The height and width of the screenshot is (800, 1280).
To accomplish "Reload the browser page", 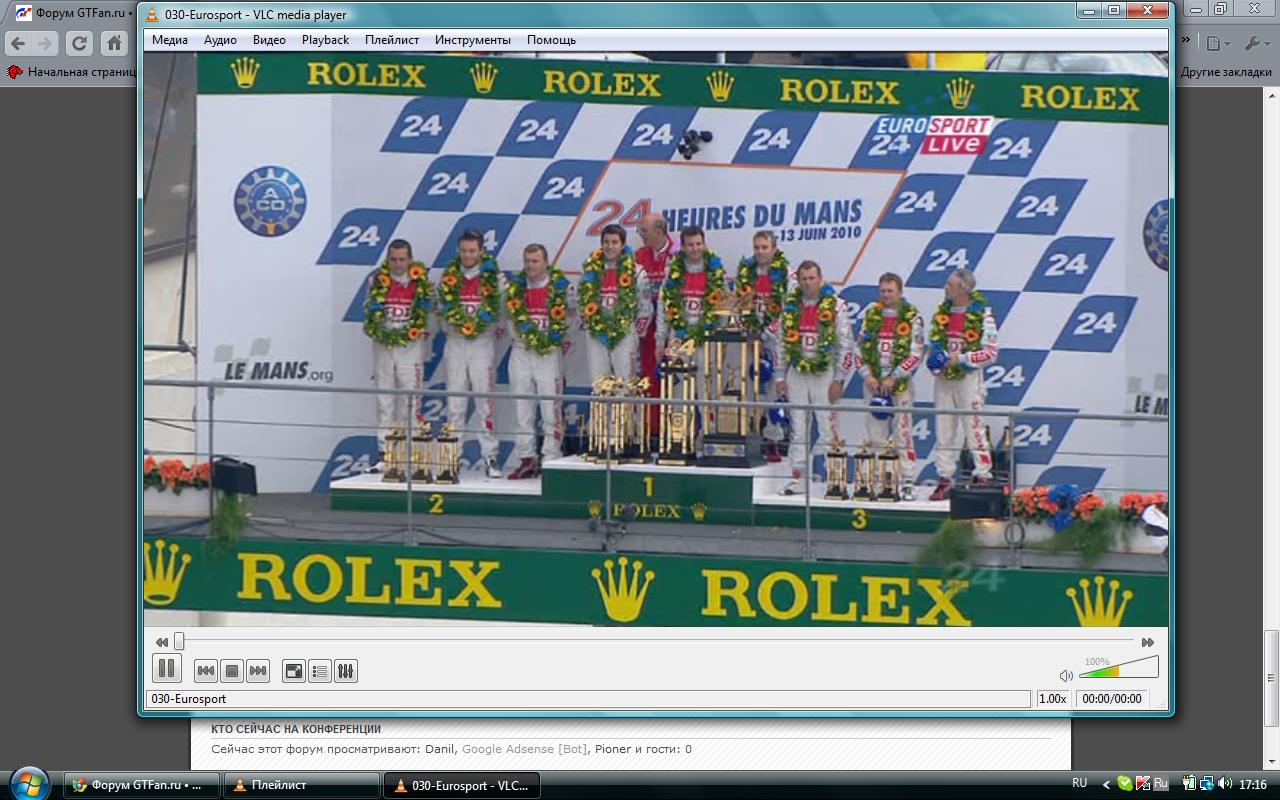I will [x=80, y=43].
